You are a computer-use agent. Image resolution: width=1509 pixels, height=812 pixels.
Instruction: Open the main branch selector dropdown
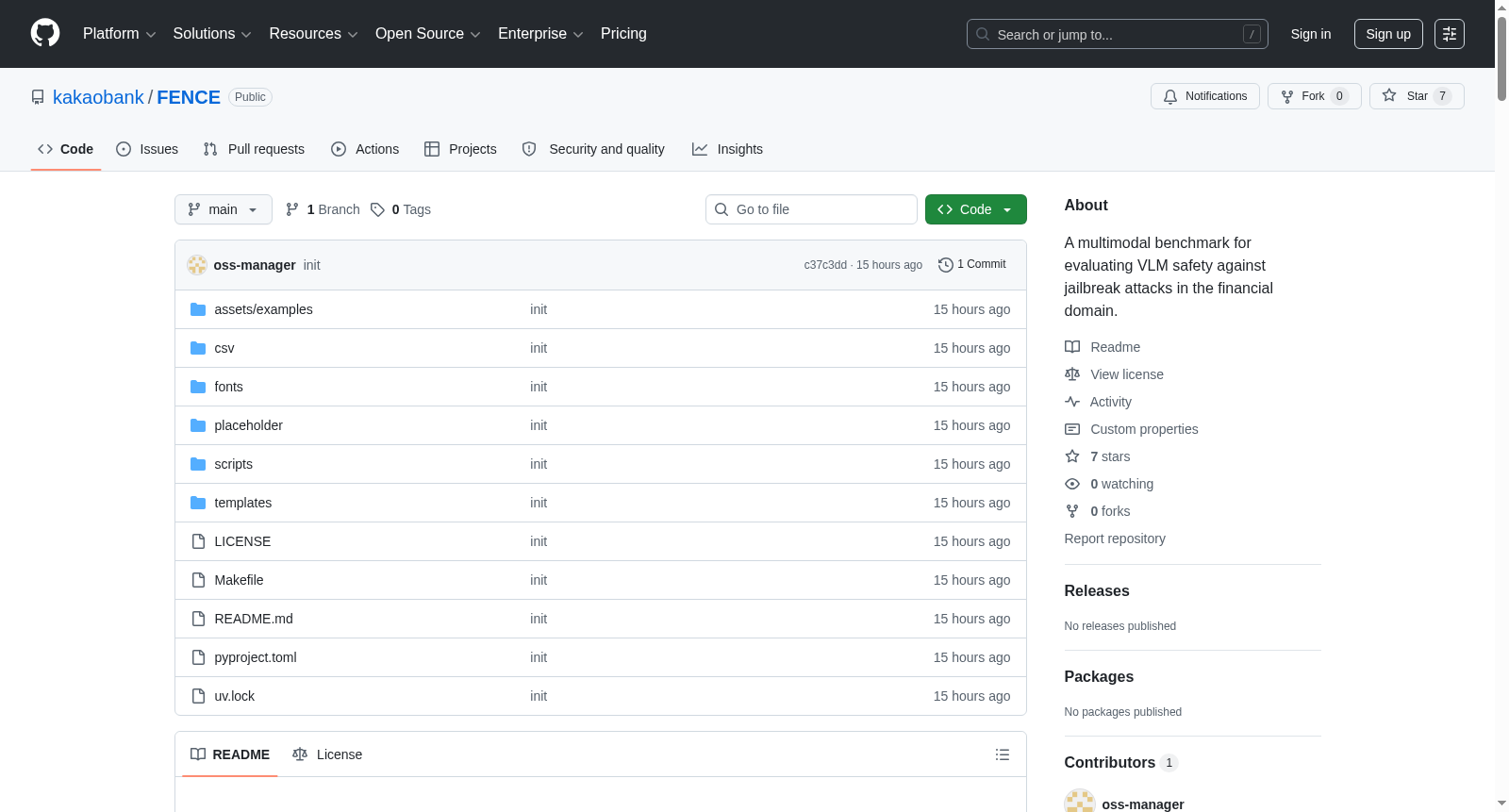[224, 209]
